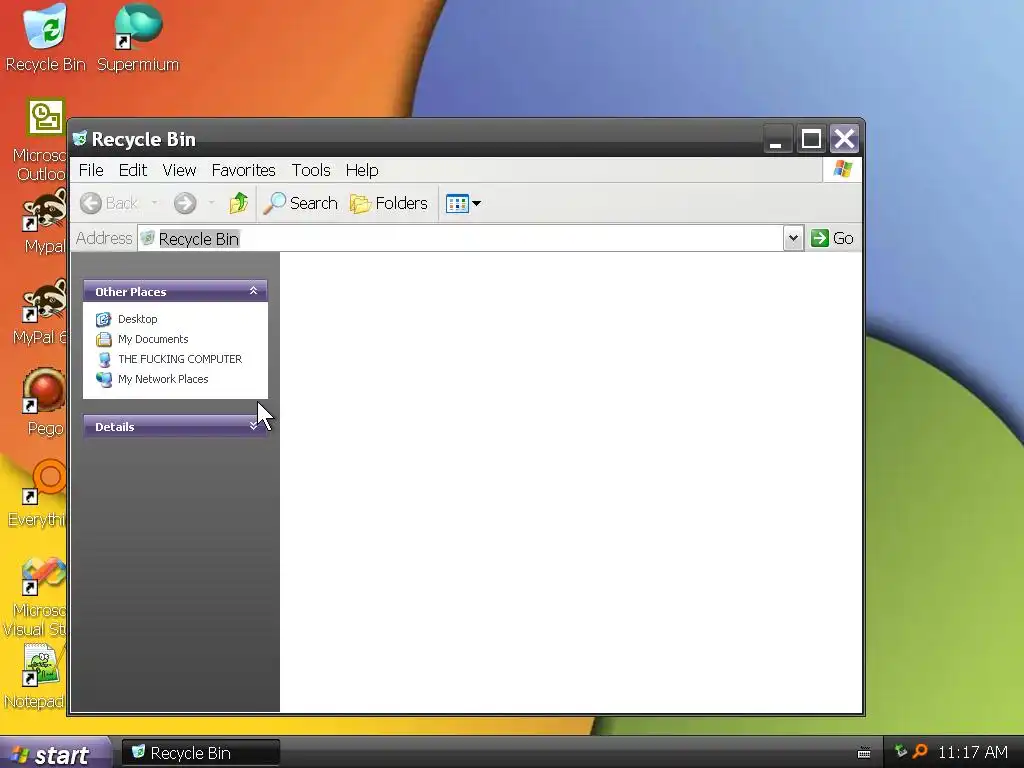Click the Windows flag logo in the menu bar
This screenshot has width=1024, height=768.
pos(842,170)
